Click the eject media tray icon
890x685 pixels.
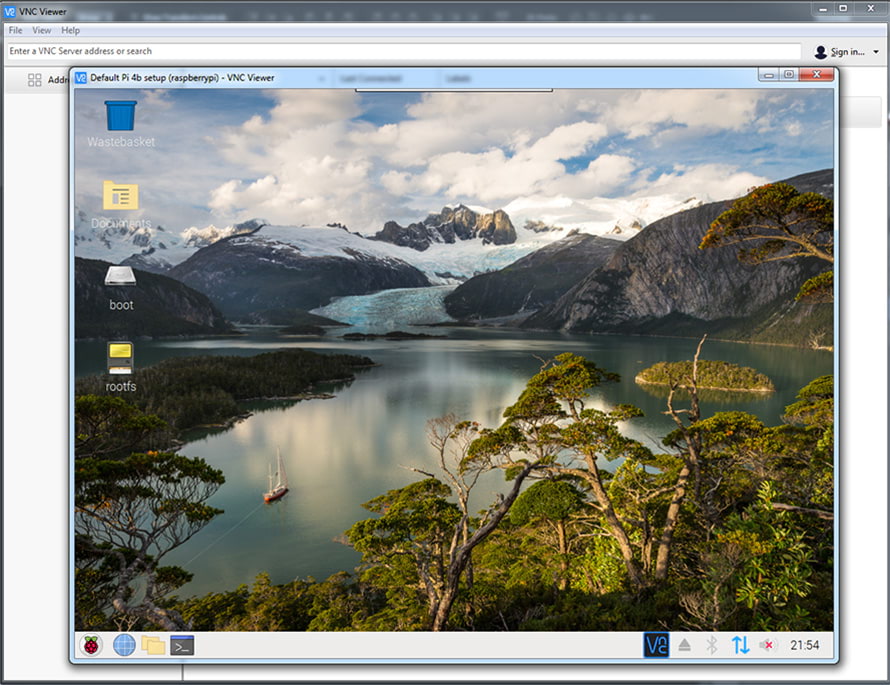684,645
